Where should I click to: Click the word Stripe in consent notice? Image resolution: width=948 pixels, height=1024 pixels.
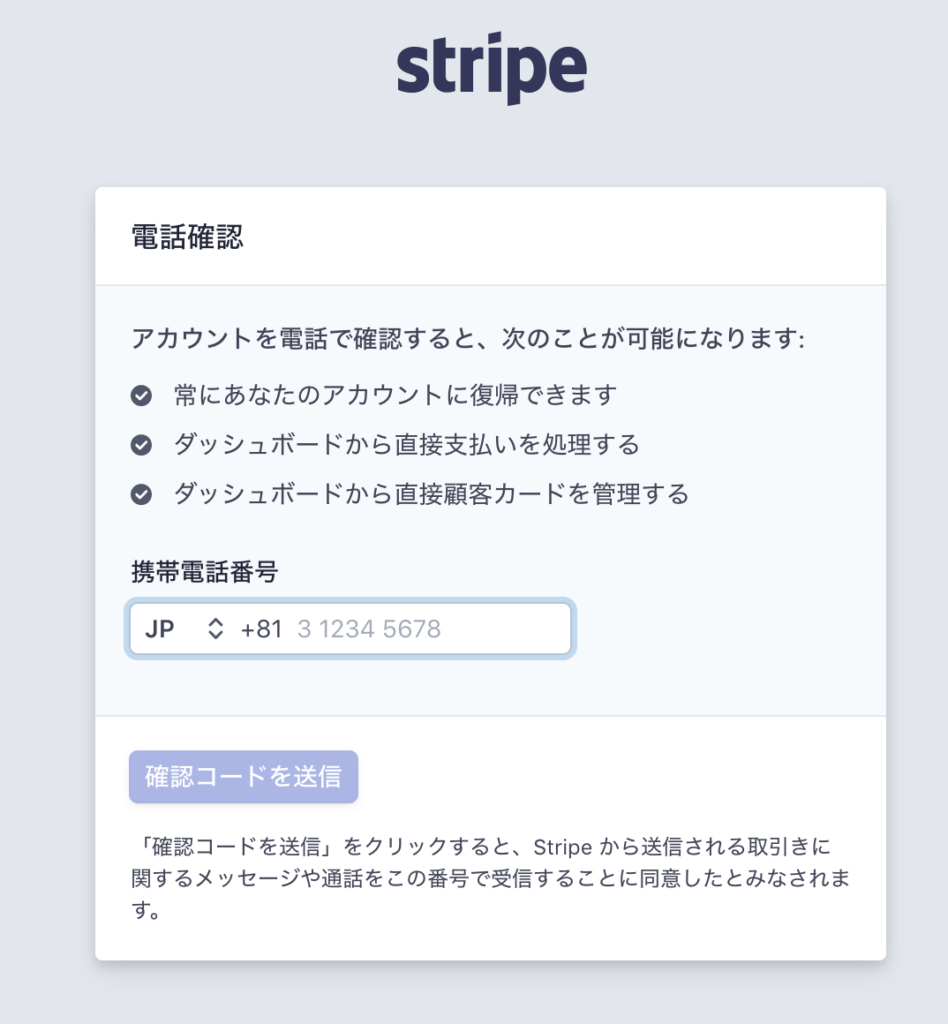pos(563,847)
